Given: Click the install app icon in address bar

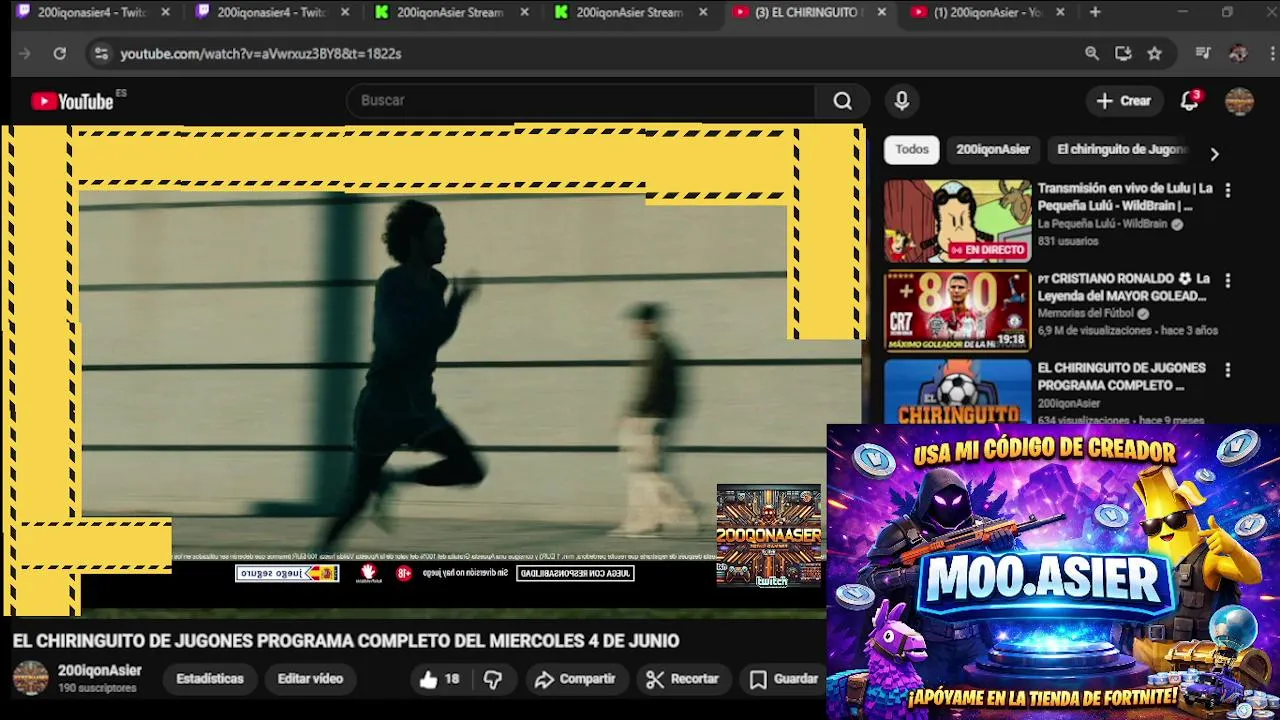Looking at the screenshot, I should tap(1123, 54).
